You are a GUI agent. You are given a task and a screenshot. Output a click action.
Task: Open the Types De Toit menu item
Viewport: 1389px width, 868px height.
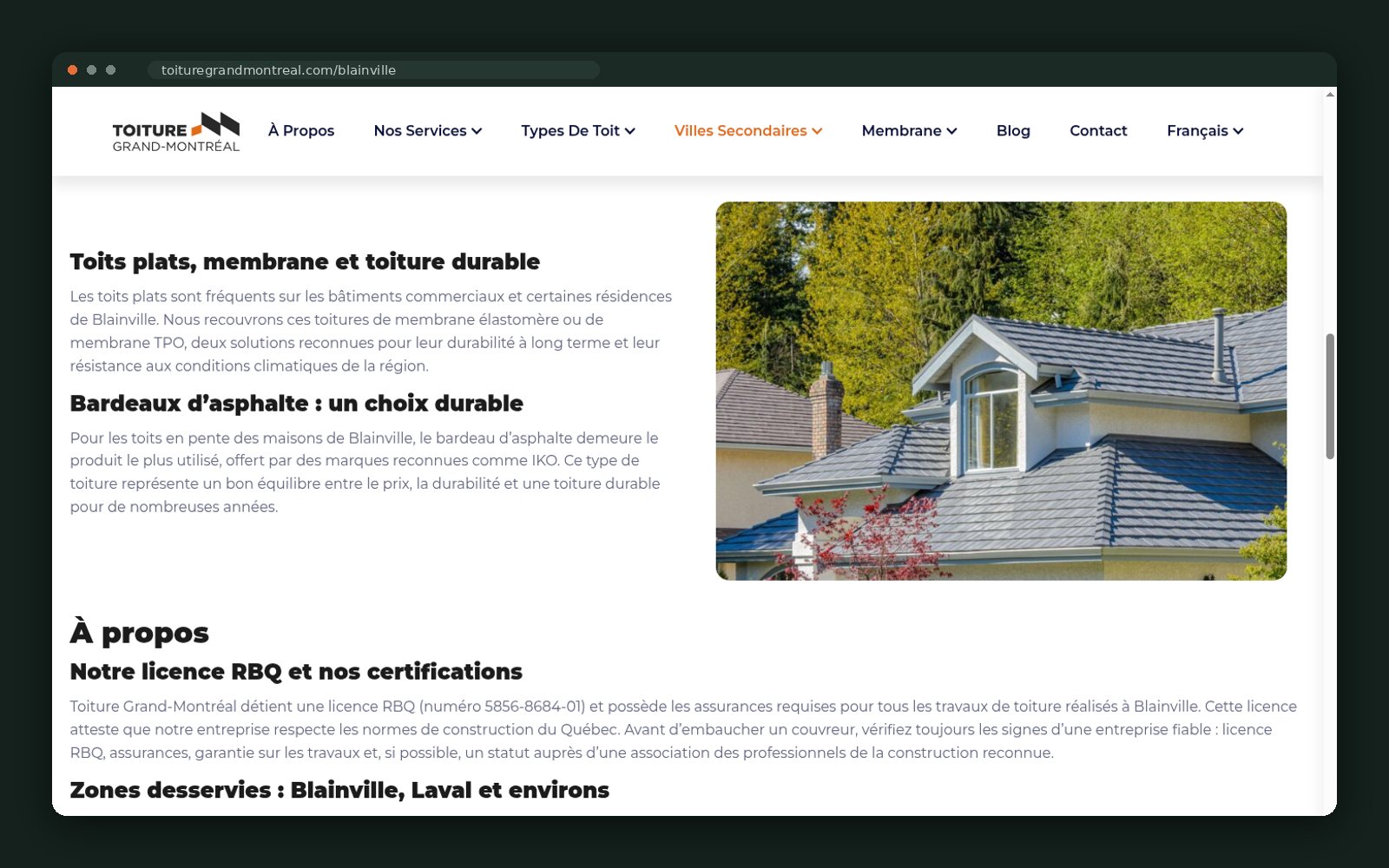(570, 131)
